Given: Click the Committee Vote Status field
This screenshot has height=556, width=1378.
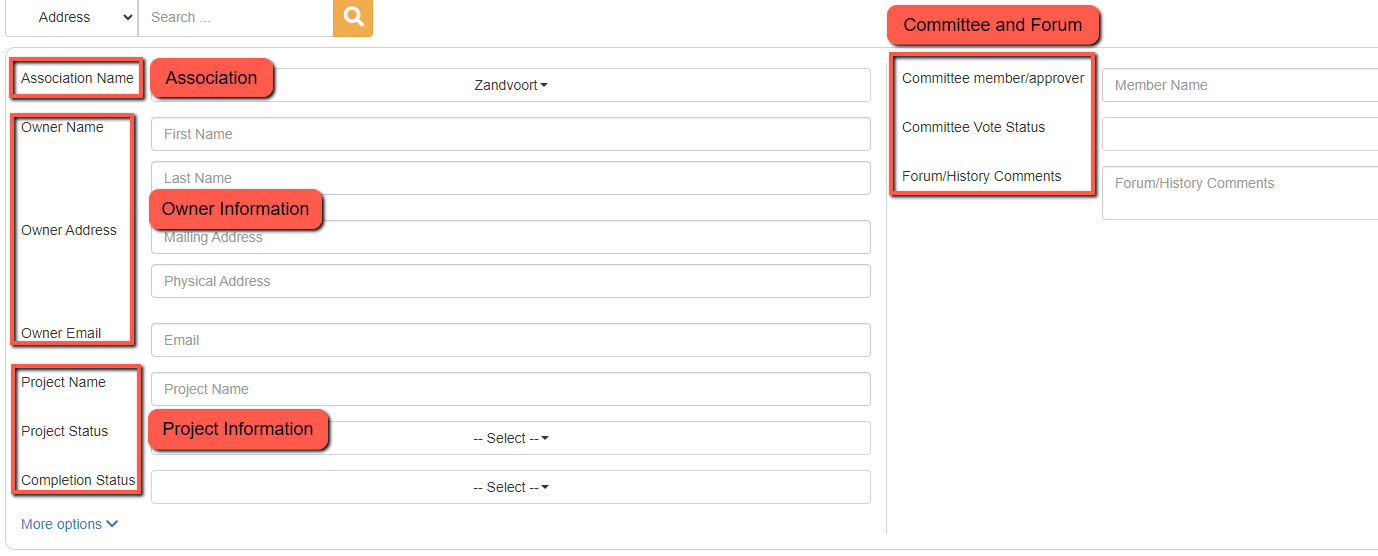Looking at the screenshot, I should coord(1240,134).
